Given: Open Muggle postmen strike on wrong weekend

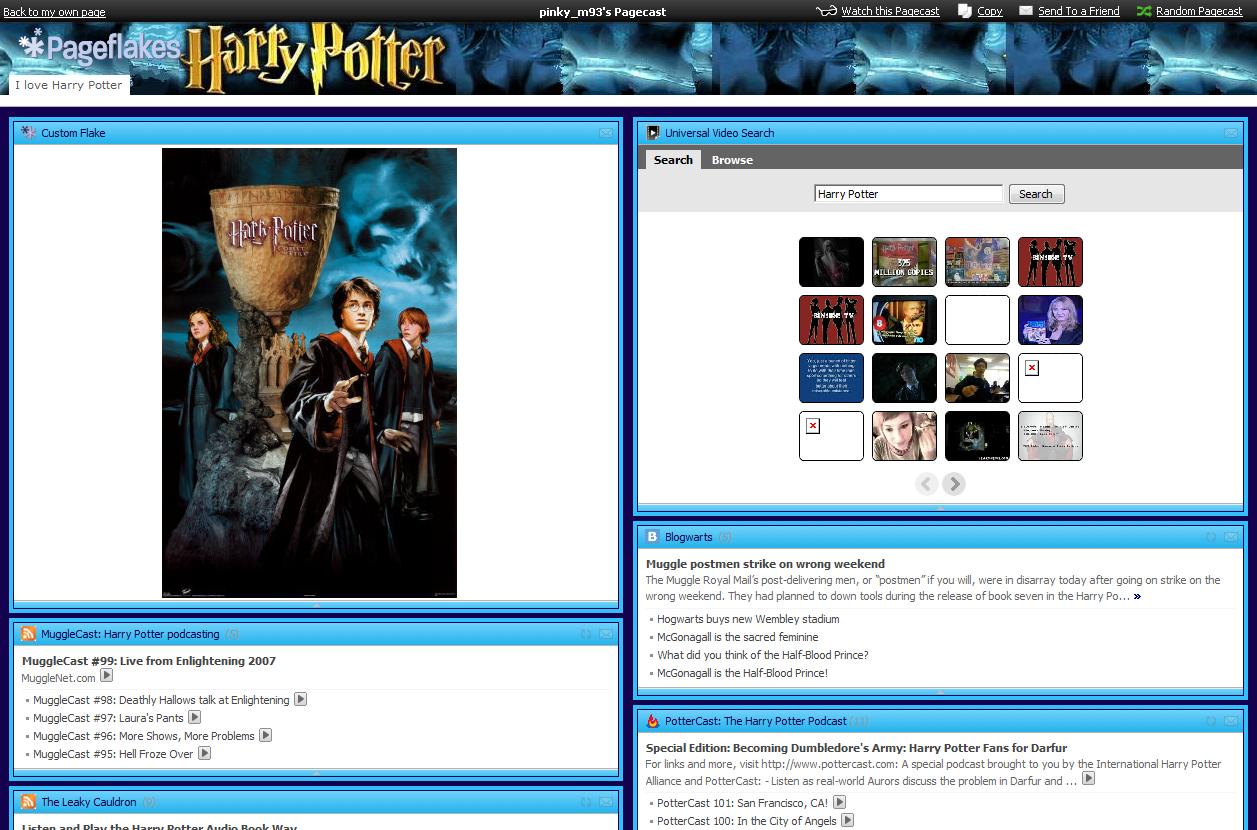Looking at the screenshot, I should coord(765,564).
